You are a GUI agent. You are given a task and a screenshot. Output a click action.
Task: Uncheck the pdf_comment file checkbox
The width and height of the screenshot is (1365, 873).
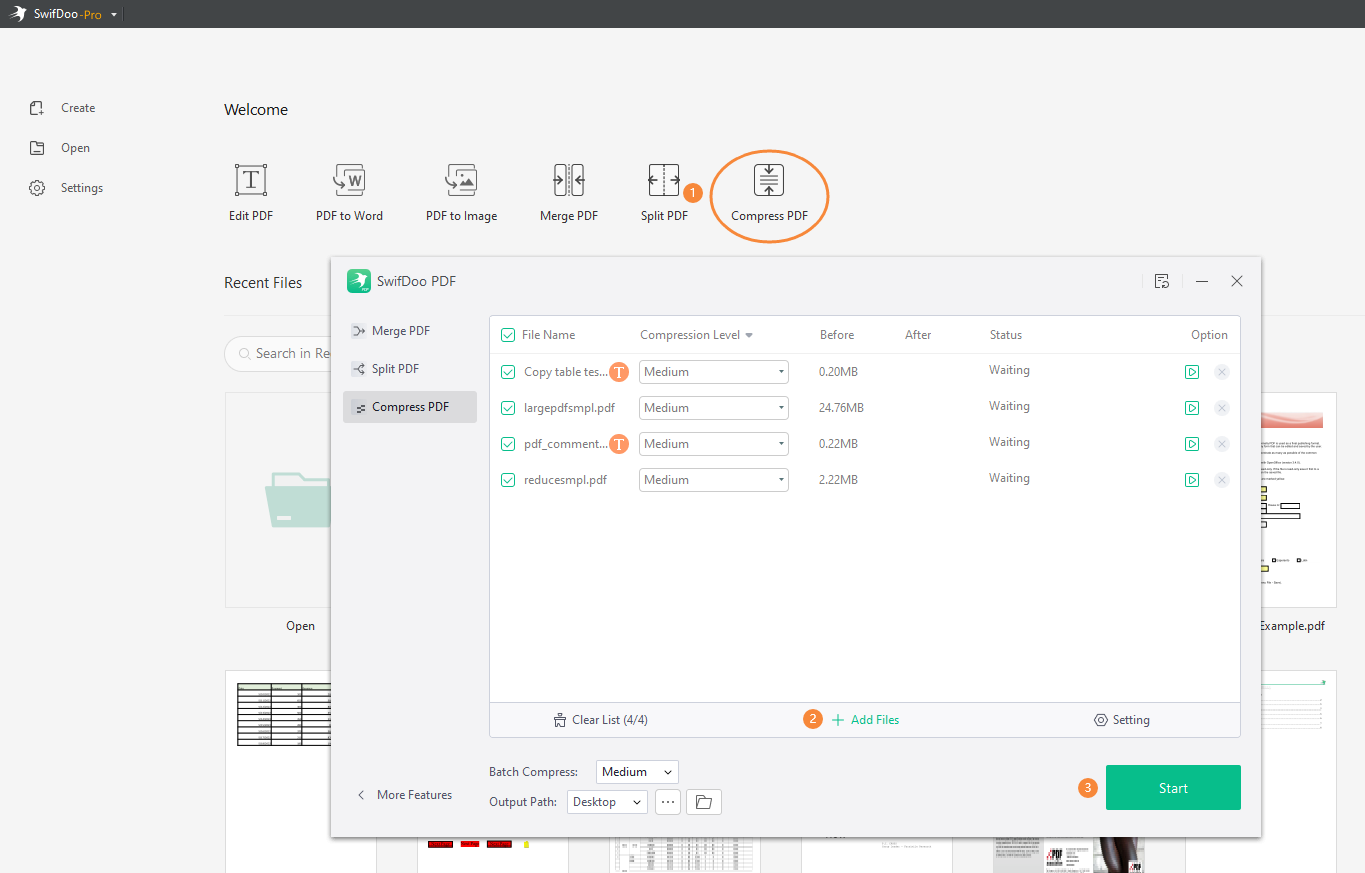(508, 444)
